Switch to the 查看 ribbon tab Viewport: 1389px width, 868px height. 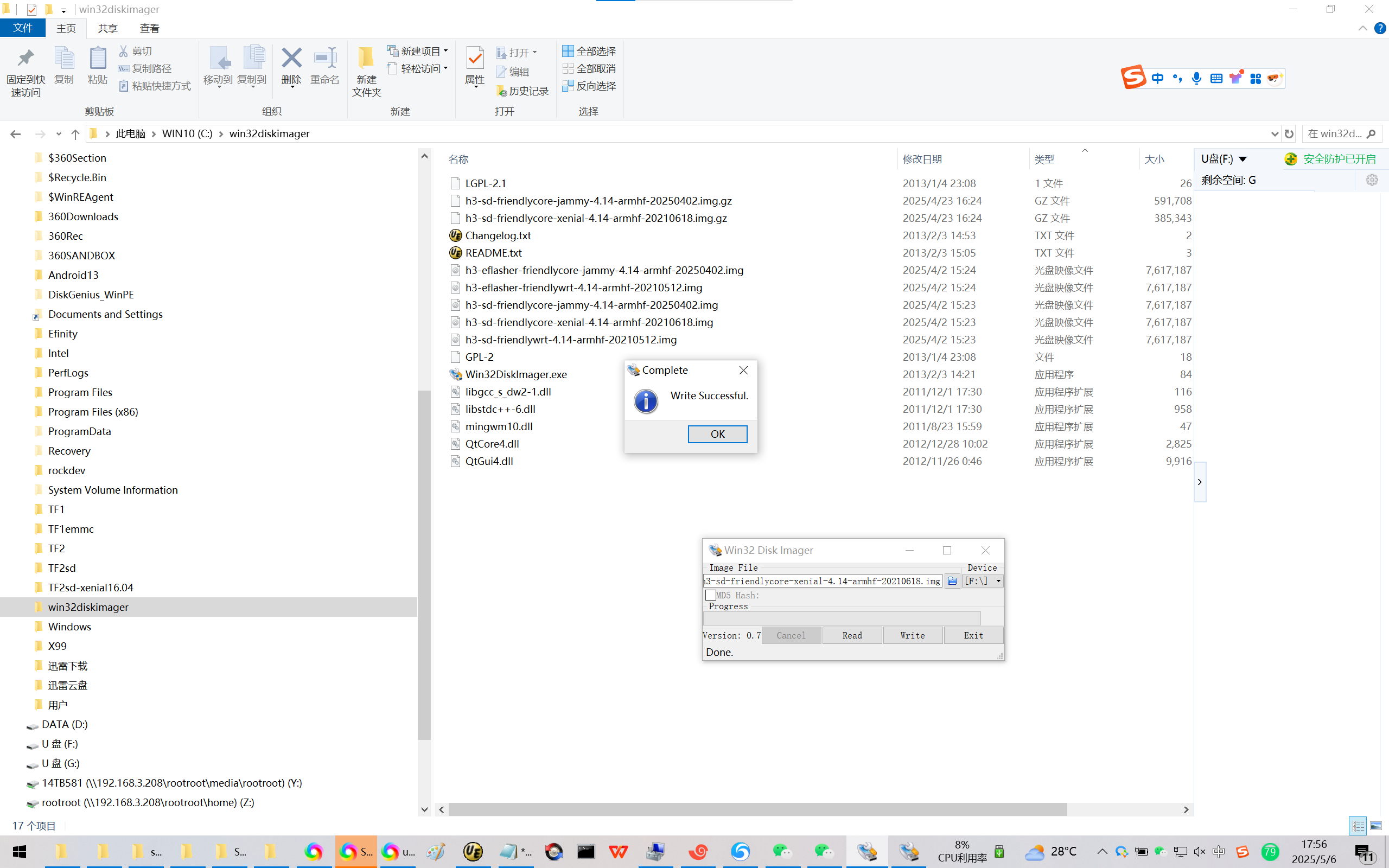tap(149, 28)
